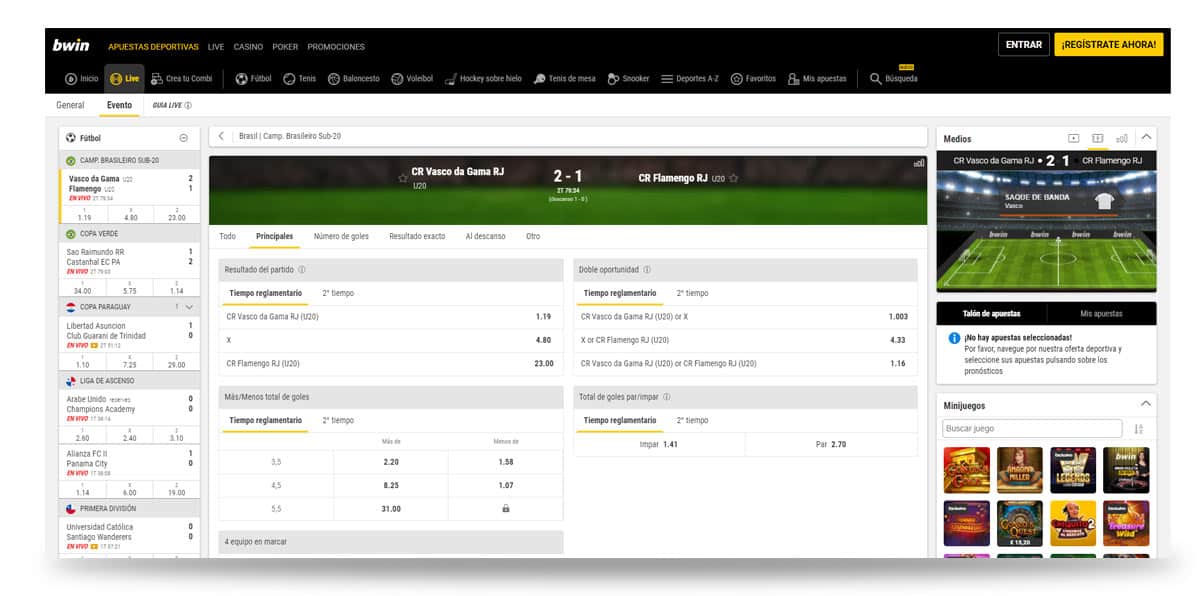Pick Par at 2.70
The image size is (1200, 596).
point(831,444)
